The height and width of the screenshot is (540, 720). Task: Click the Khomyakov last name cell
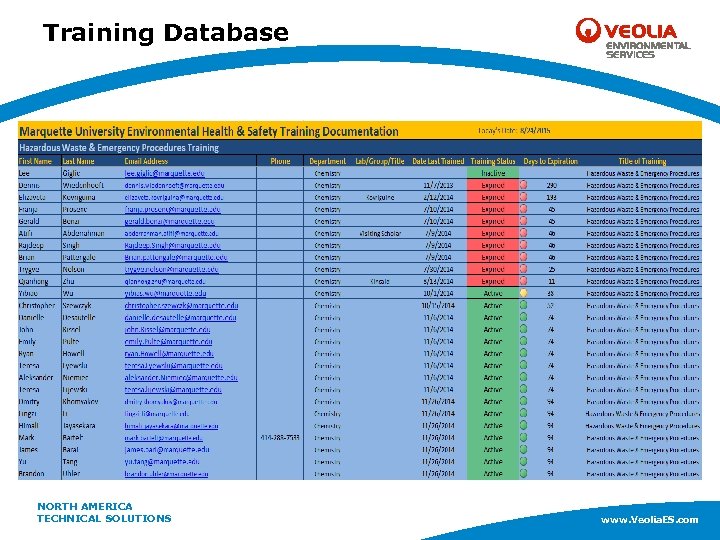[x=80, y=401]
